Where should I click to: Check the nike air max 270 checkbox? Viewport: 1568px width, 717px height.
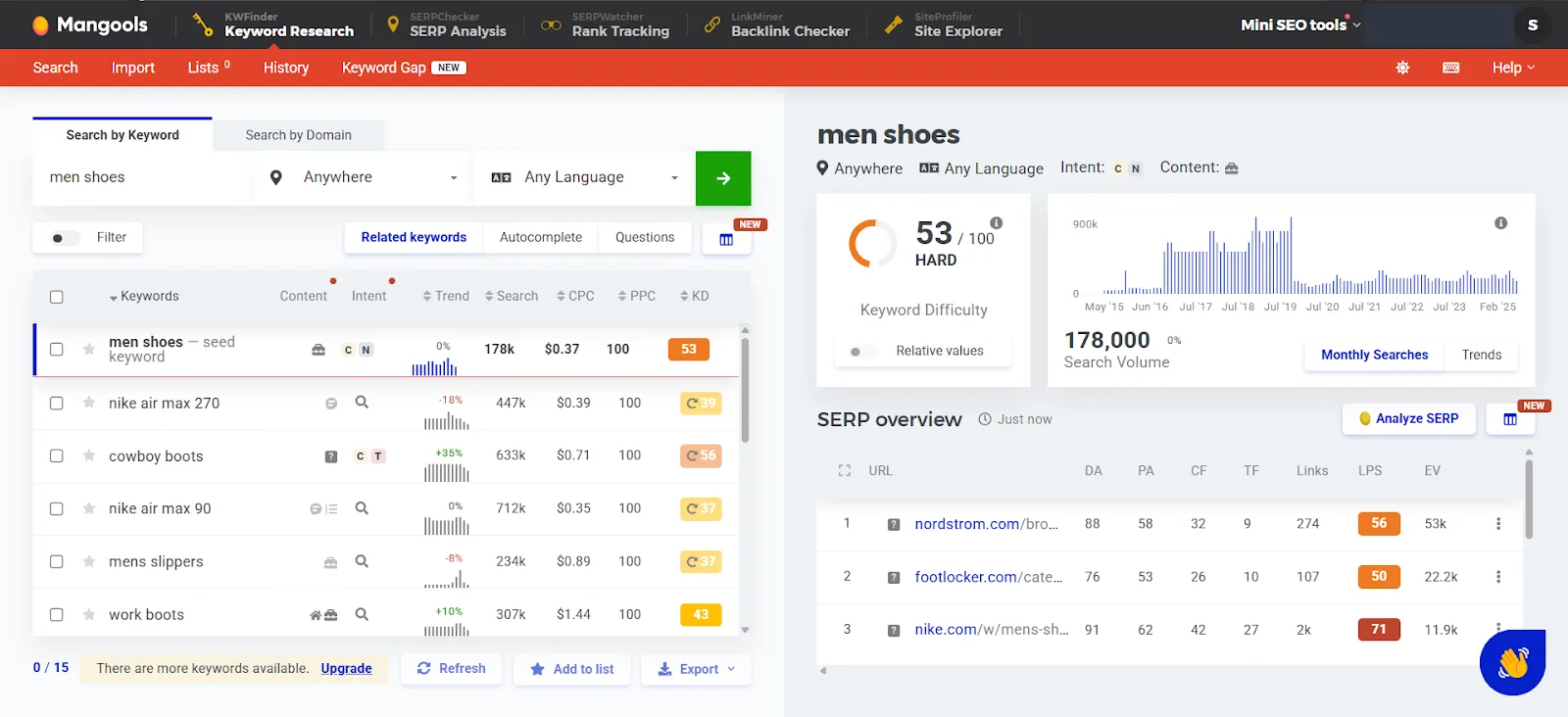pyautogui.click(x=57, y=403)
